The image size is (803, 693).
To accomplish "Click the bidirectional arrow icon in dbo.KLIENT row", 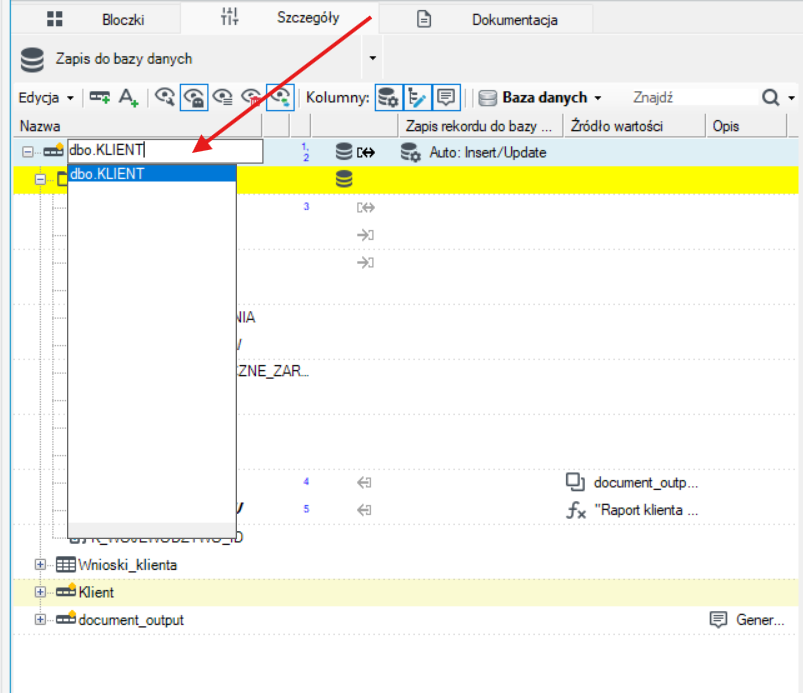I will 366,152.
